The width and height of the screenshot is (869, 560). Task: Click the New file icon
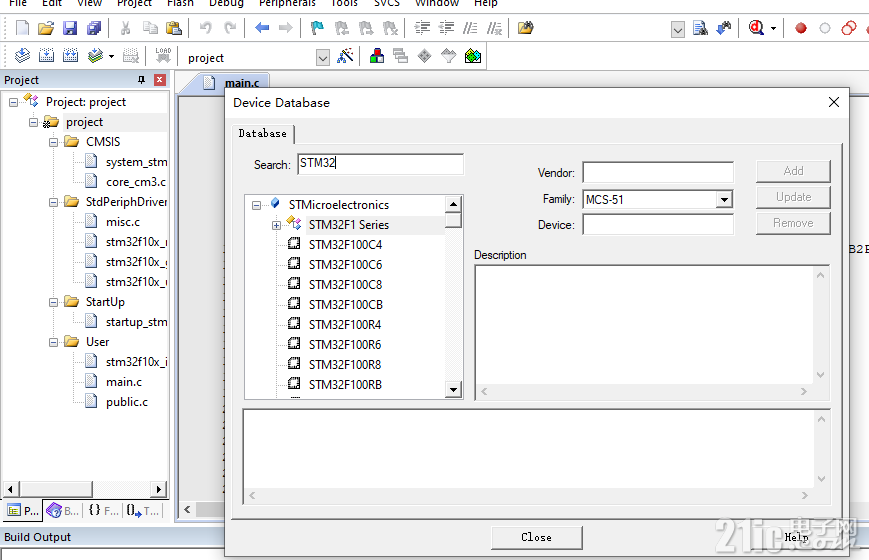pyautogui.click(x=22, y=28)
